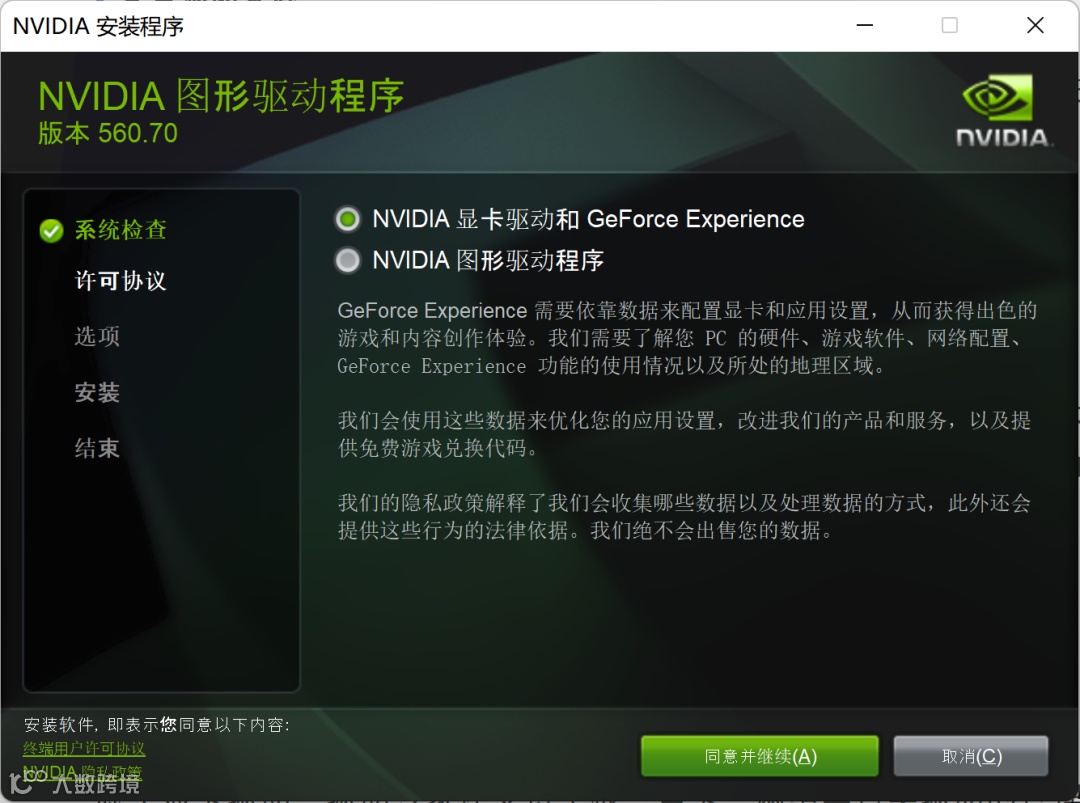Click the 版本 560.70 version text

point(108,133)
